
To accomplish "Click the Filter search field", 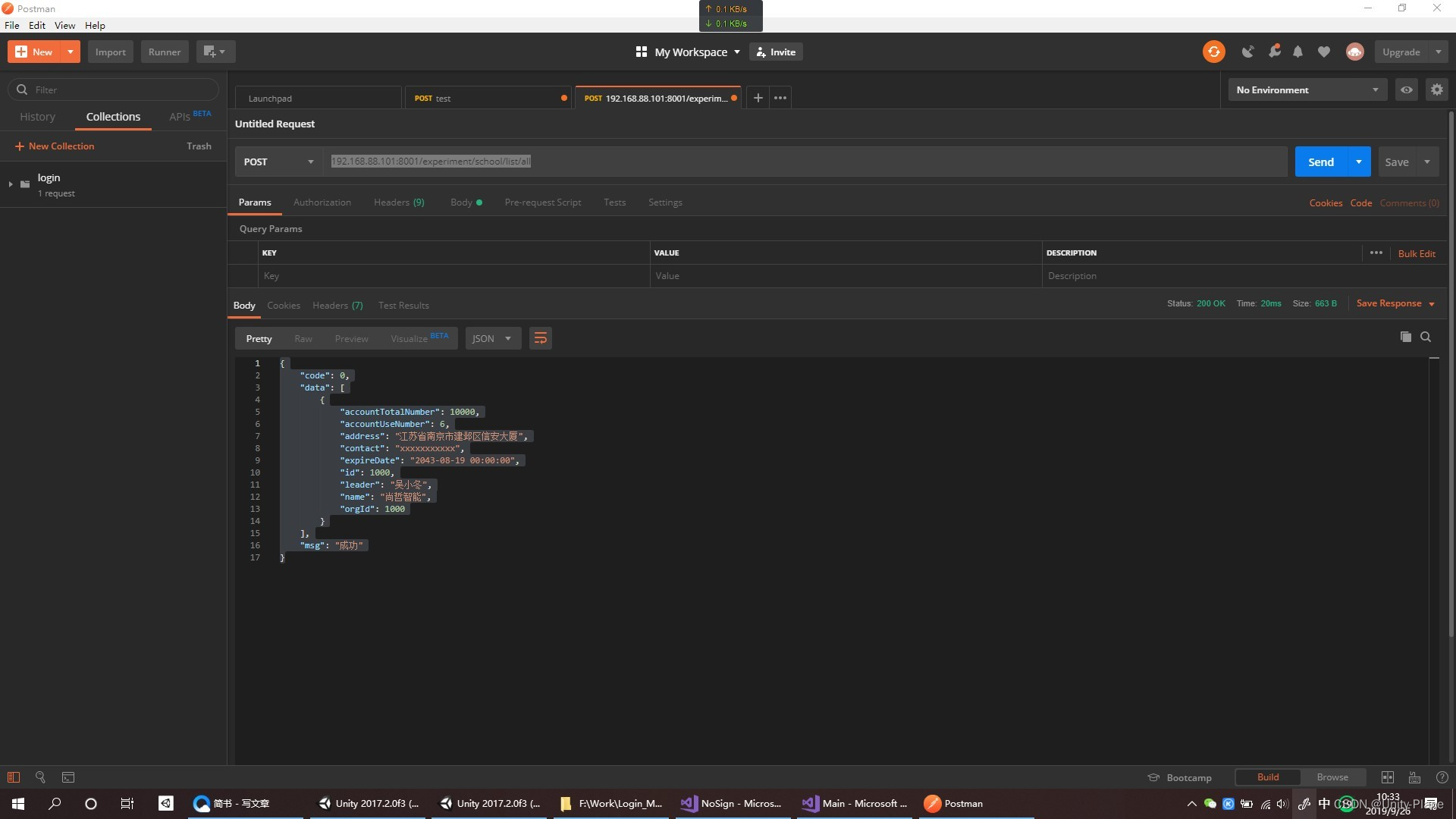I will coord(114,89).
